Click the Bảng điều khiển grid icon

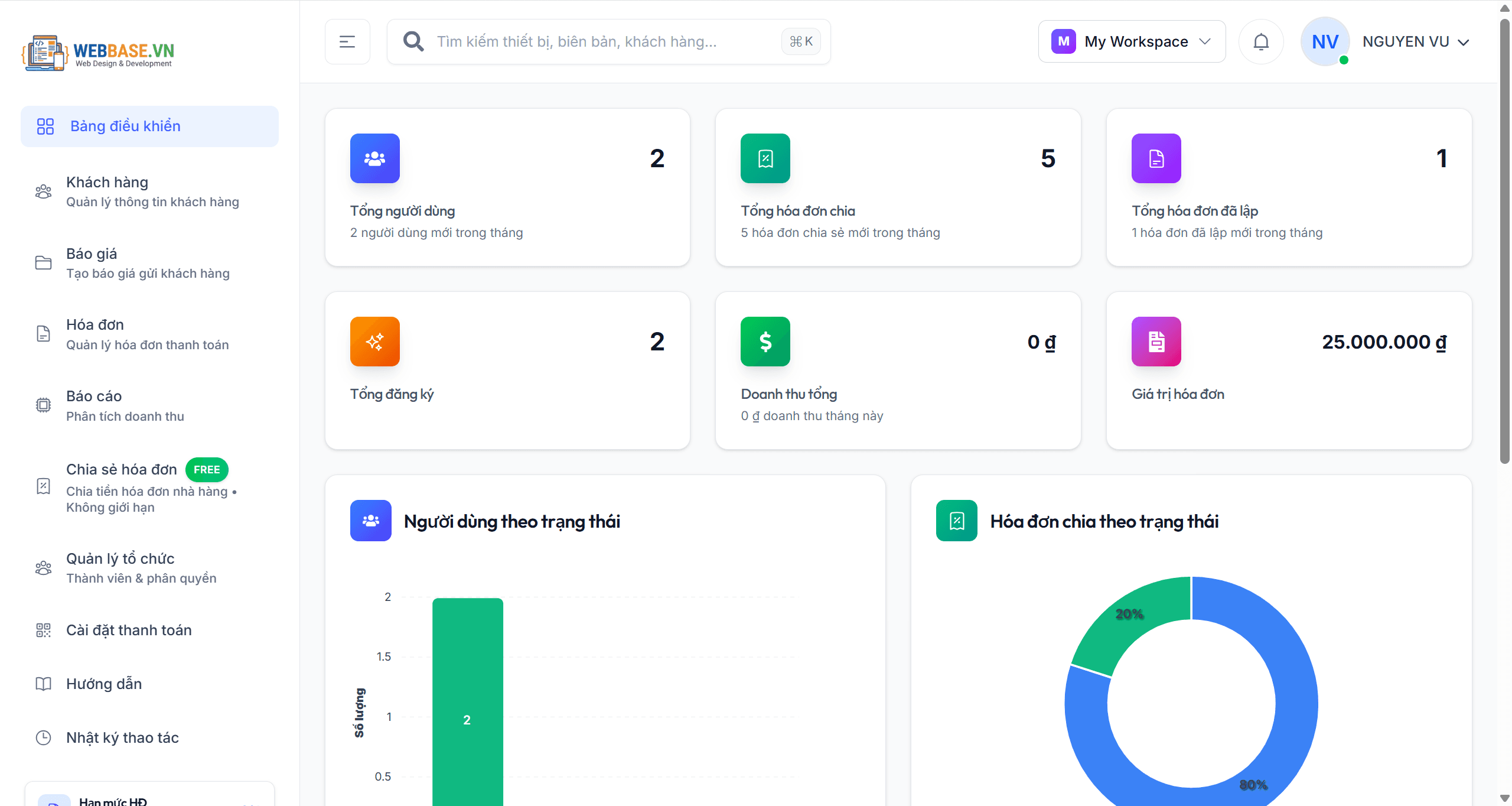coord(45,126)
